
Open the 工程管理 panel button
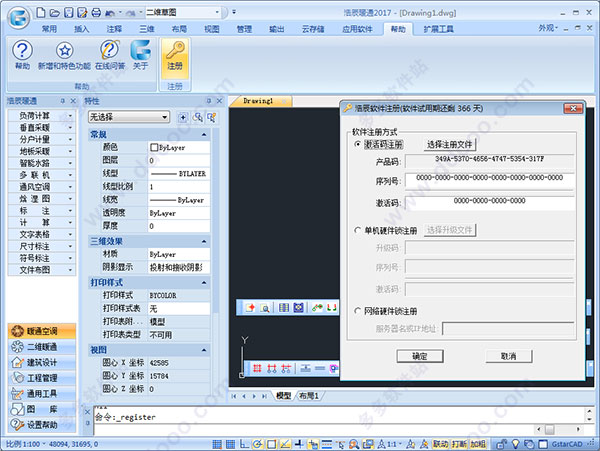(x=42, y=378)
